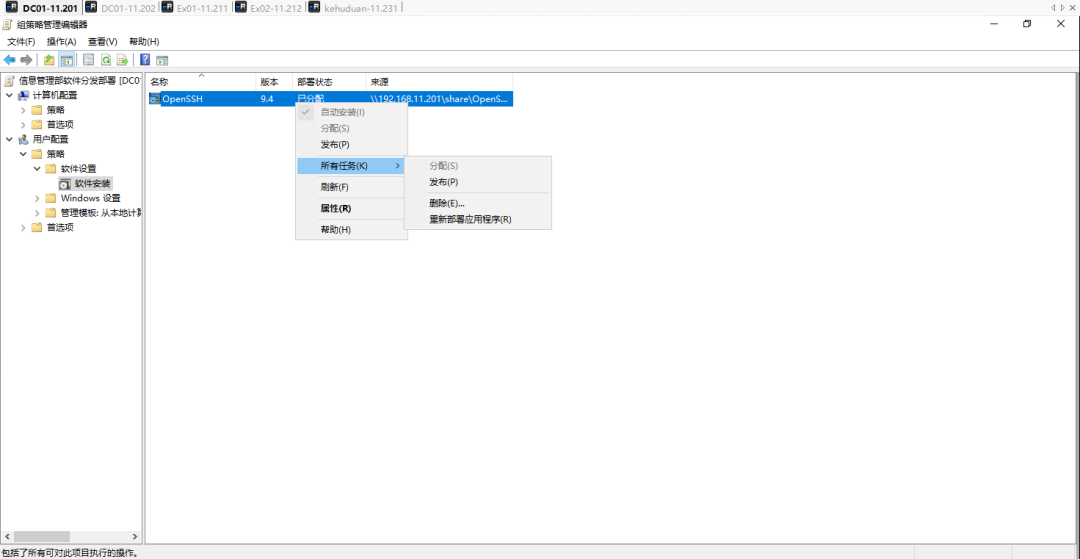Viewport: 1080px width, 559px height.
Task: Select the 信息管理部软件分发部署 root node
Action: [x=79, y=81]
